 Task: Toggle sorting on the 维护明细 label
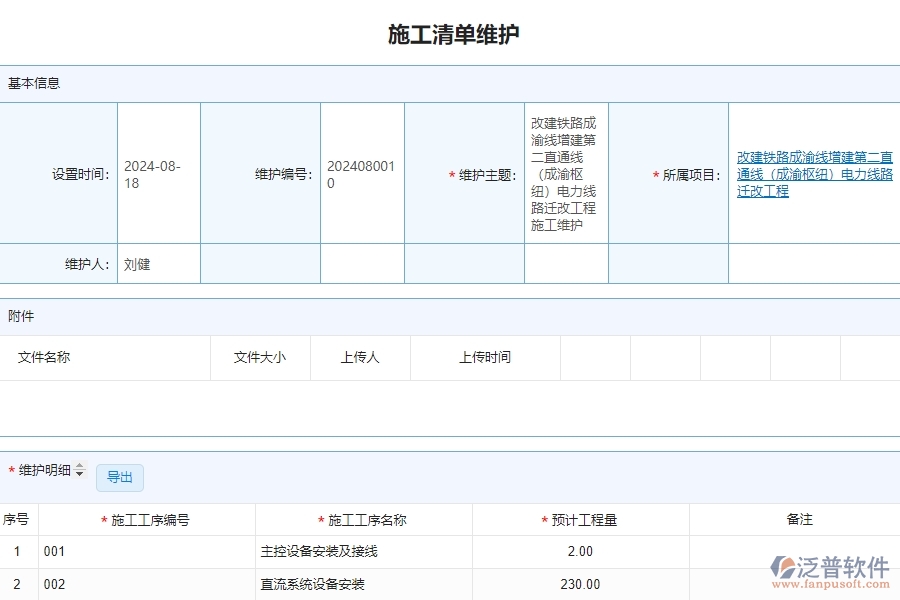[45, 471]
